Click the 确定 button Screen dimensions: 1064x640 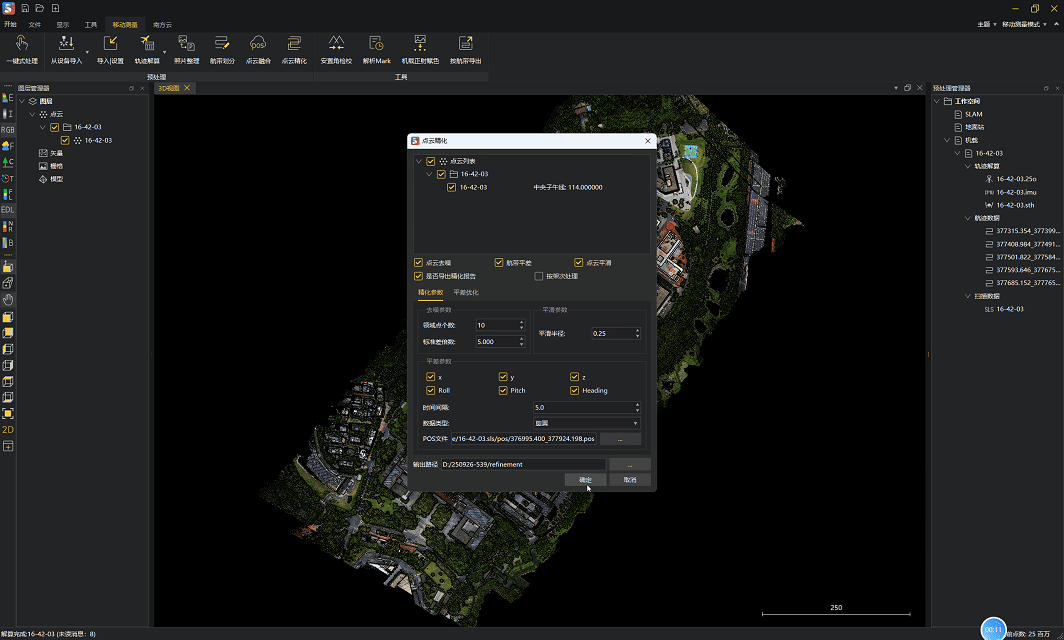[585, 480]
